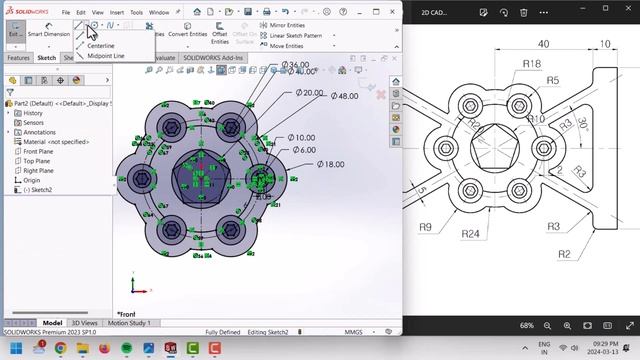Open the File menu
This screenshot has height=360, width=640.
pyautogui.click(x=66, y=12)
